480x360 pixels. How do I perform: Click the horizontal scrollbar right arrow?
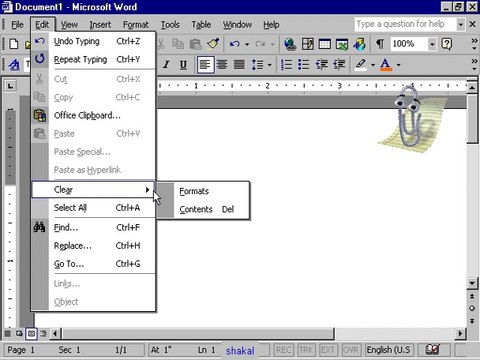point(460,333)
